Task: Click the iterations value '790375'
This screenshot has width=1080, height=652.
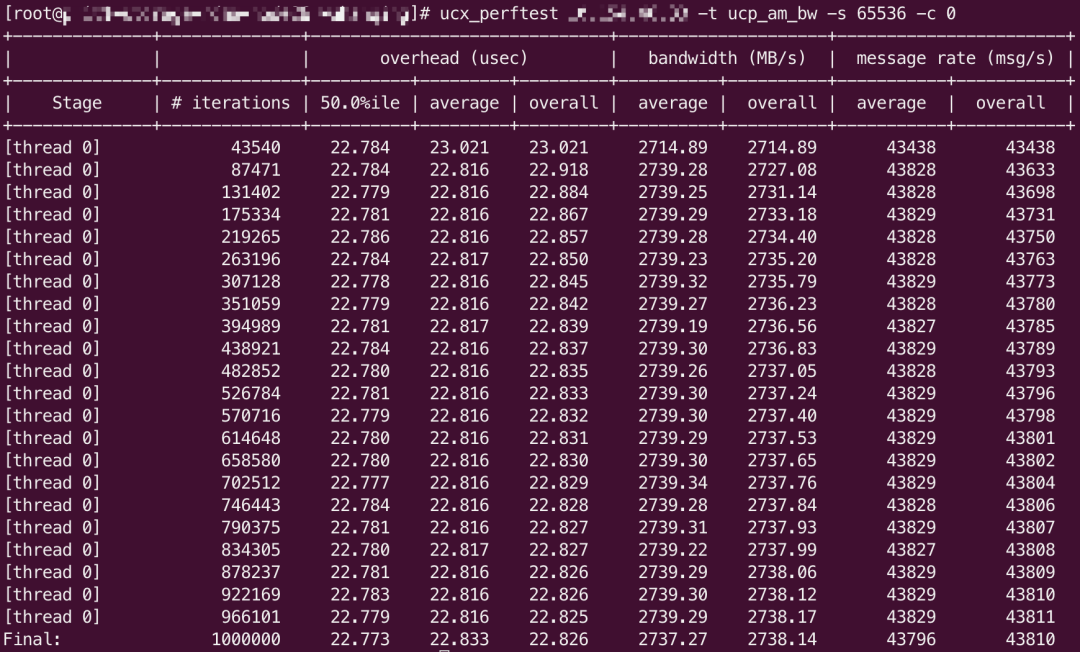Action: coord(251,528)
